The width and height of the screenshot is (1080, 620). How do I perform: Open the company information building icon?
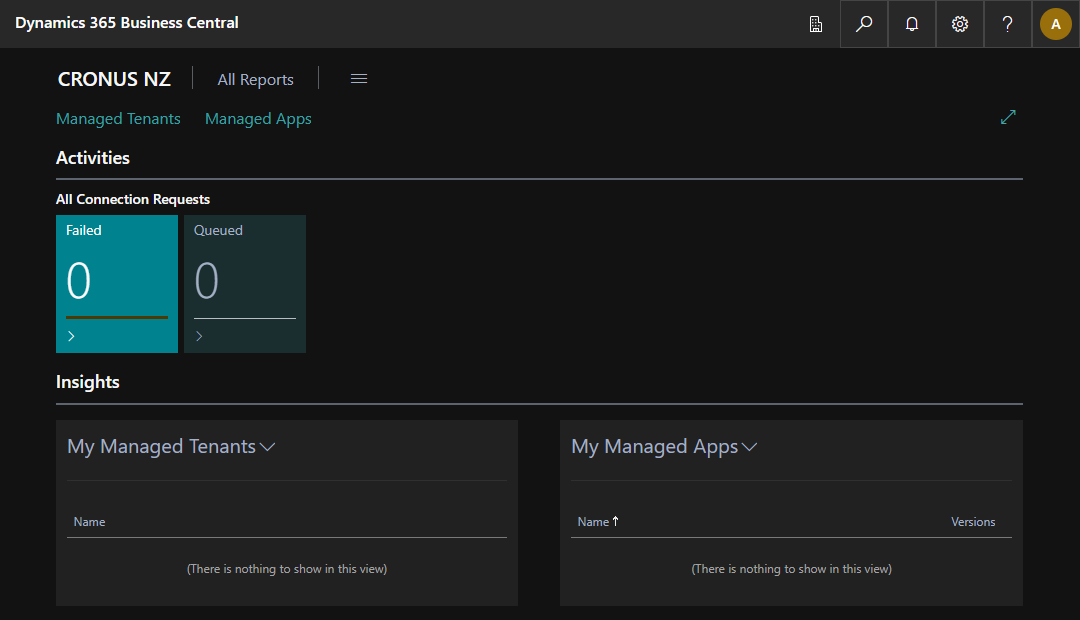tap(816, 24)
